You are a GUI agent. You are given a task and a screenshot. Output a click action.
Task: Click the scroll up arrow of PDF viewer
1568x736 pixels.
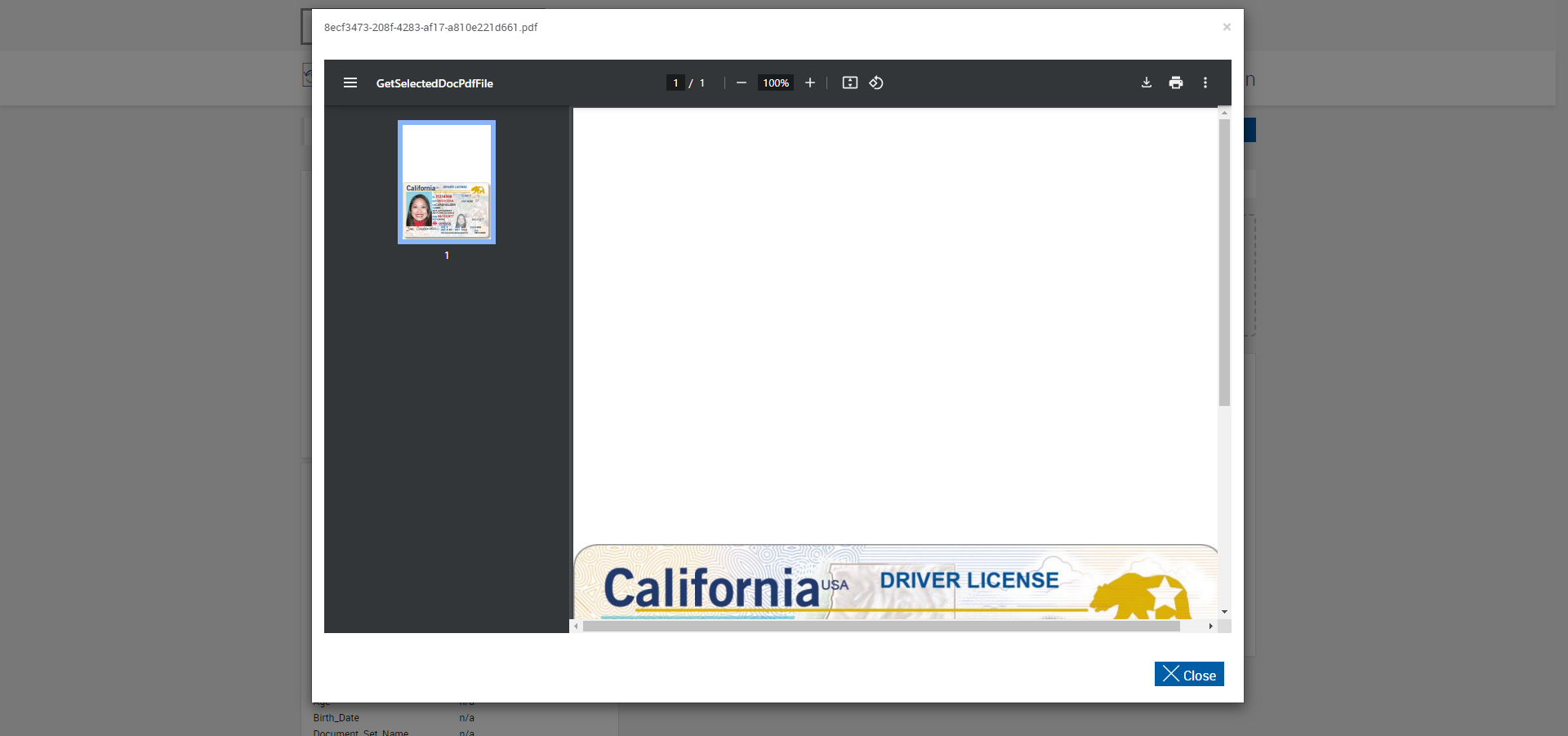coord(1224,113)
